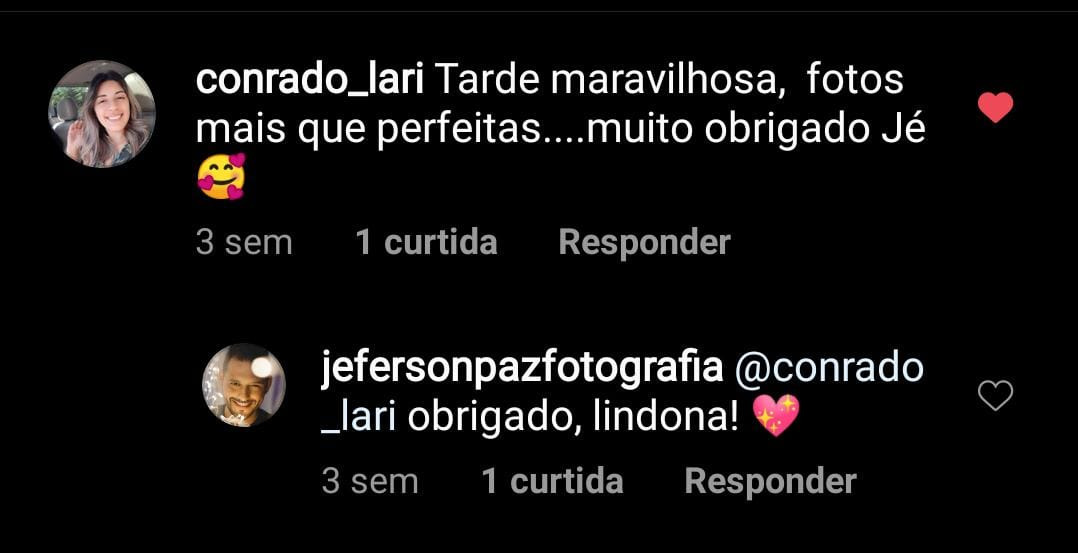Open the @conrado mention in the reply

[829, 369]
